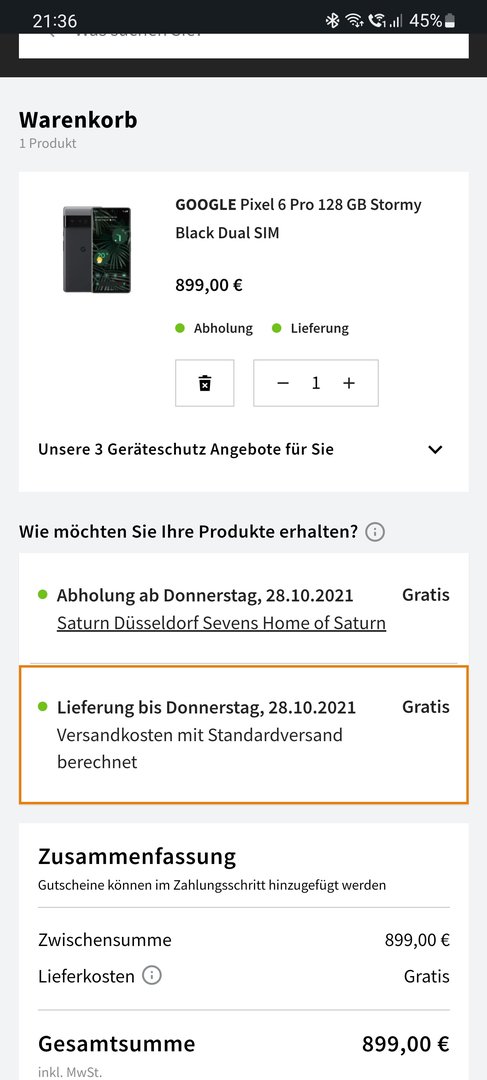
Task: Delete item with the trash icon
Action: pyautogui.click(x=205, y=383)
